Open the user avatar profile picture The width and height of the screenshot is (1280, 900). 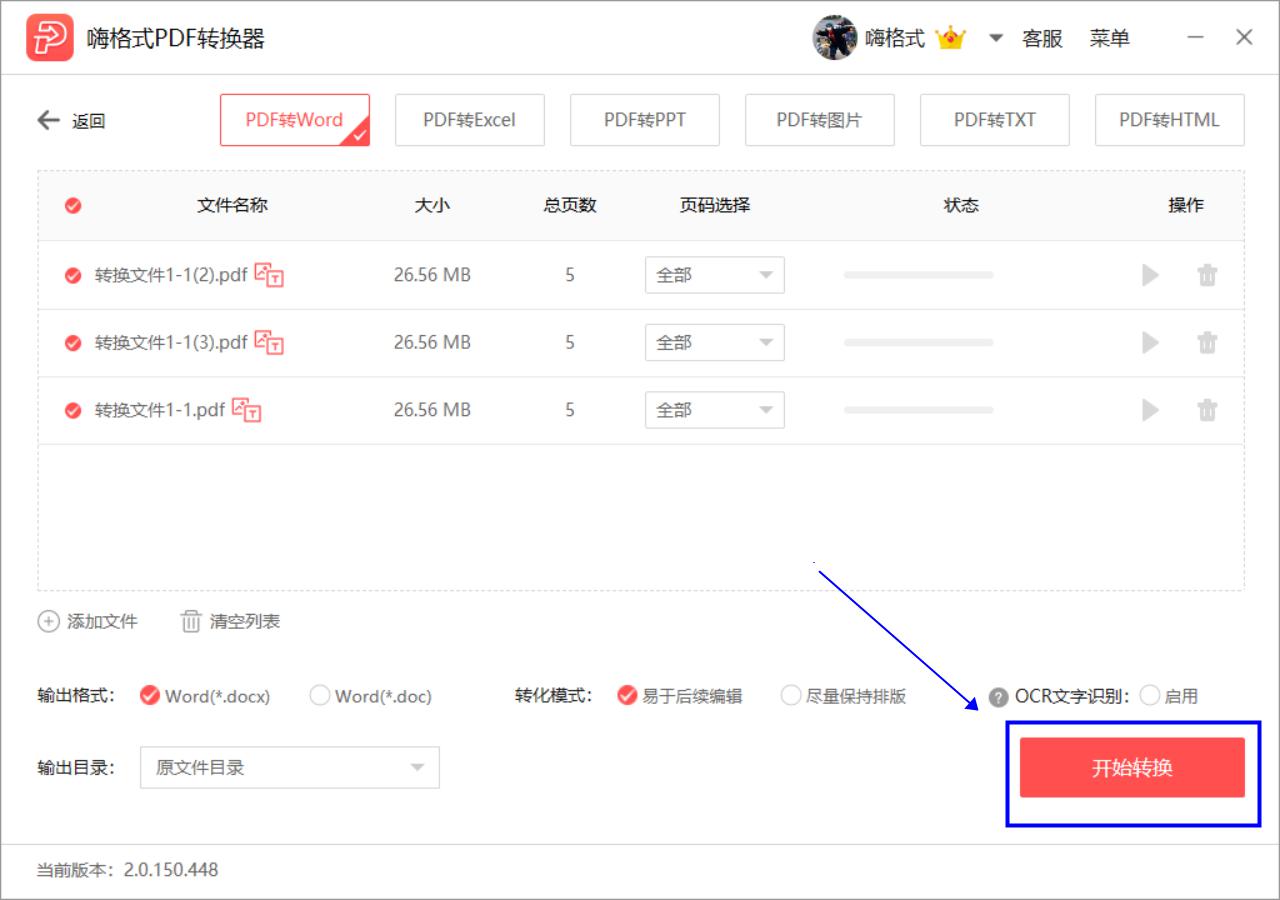point(835,38)
